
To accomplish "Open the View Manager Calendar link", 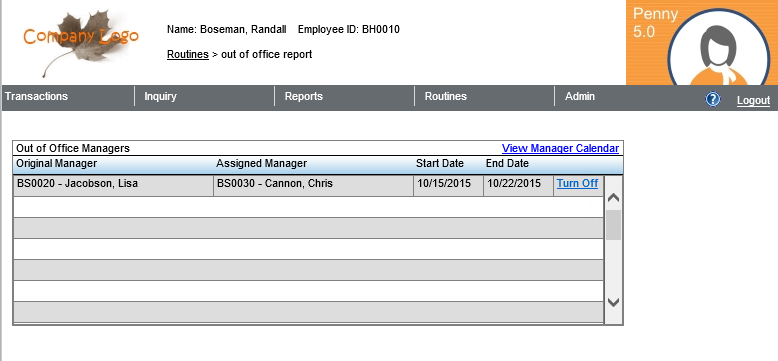I will (x=560, y=148).
